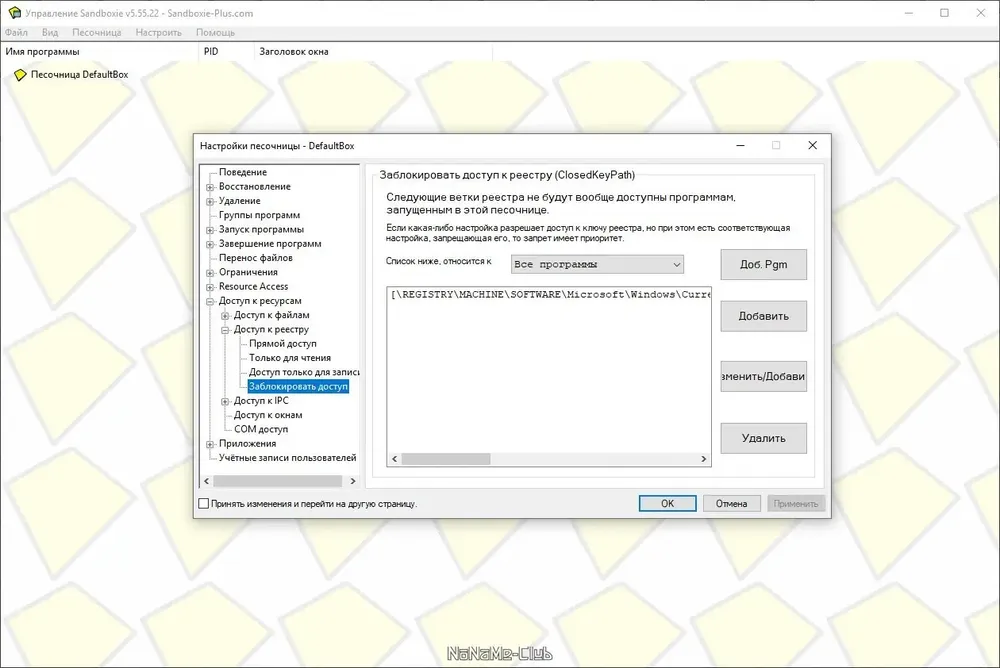Click the yellow DefaultBox sandbox icon
This screenshot has width=1000, height=668.
pos(20,75)
